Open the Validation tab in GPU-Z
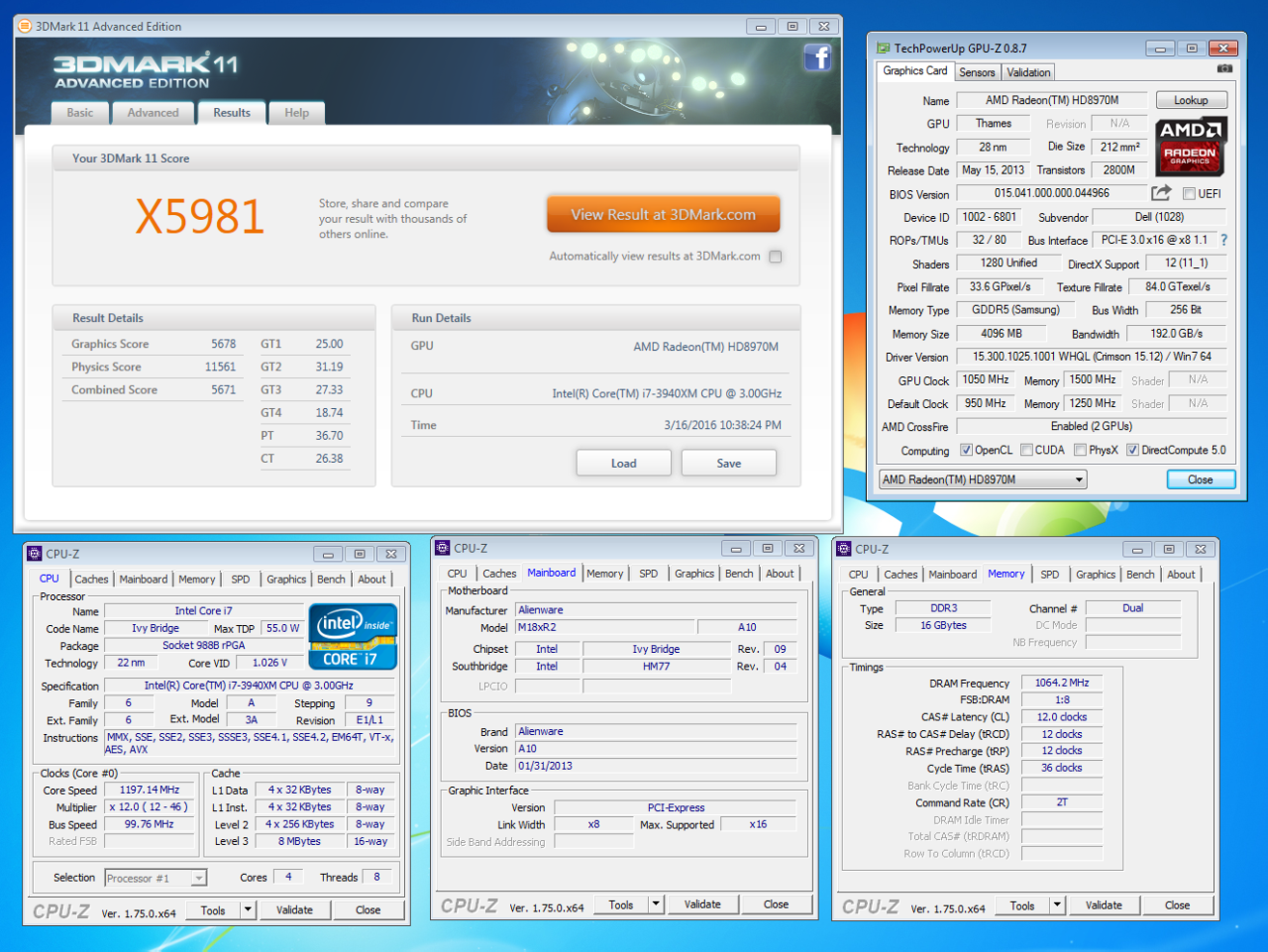 [x=1028, y=72]
